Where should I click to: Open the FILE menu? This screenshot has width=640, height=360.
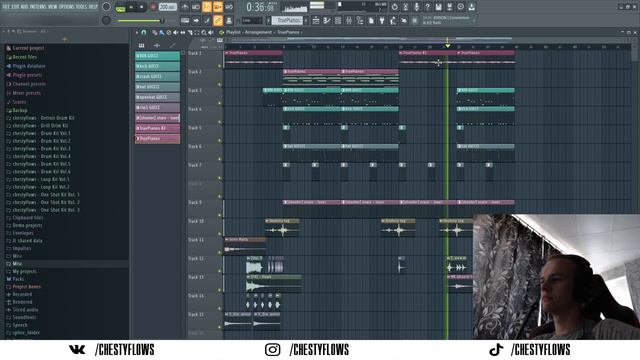pyautogui.click(x=6, y=7)
